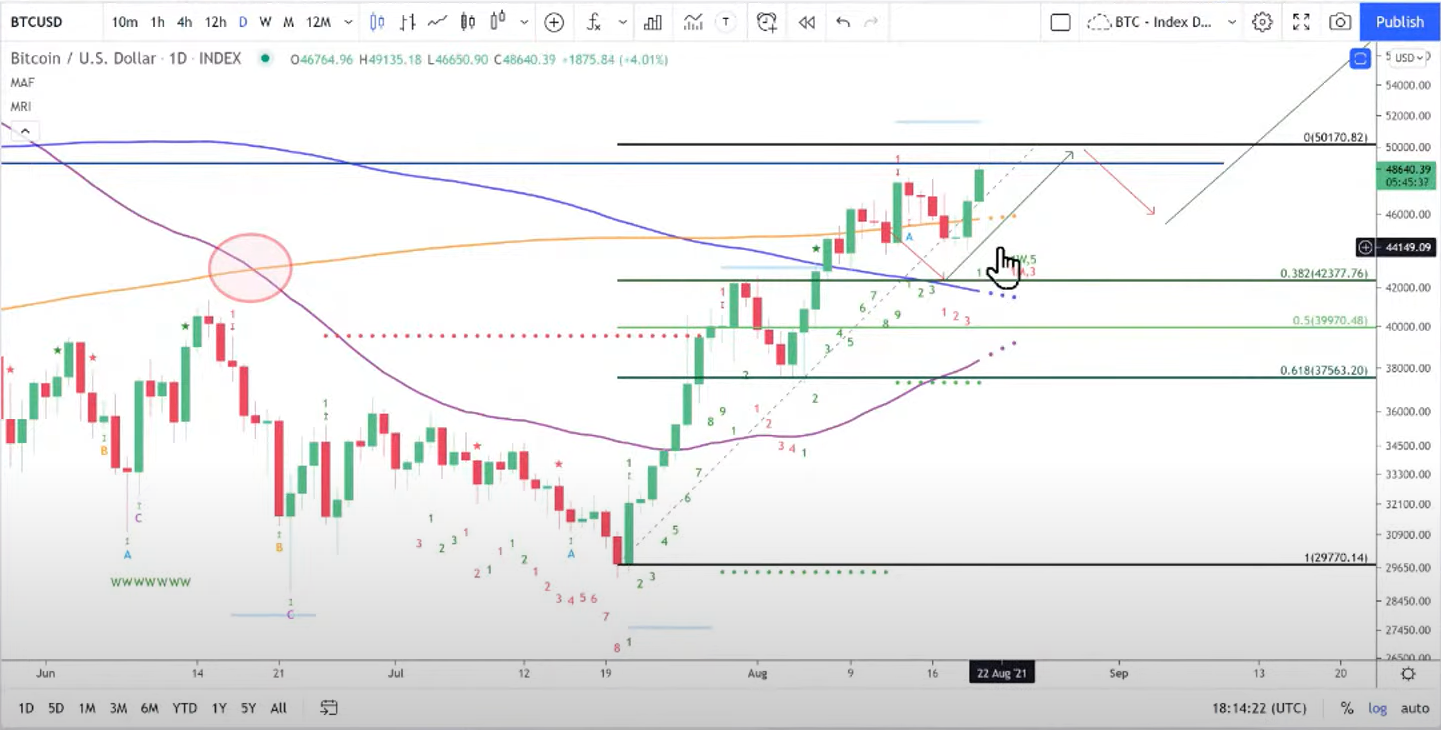Set date range to 3M
This screenshot has height=730, width=1441.
coord(118,708)
